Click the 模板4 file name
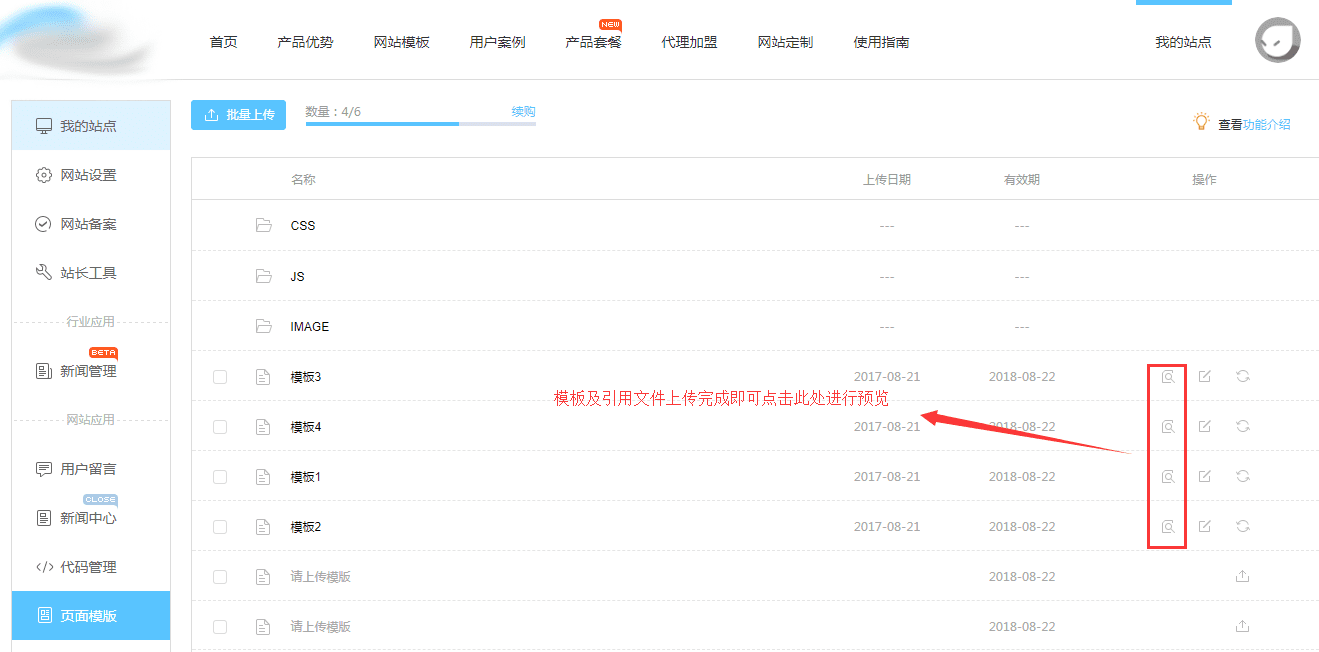 point(306,427)
